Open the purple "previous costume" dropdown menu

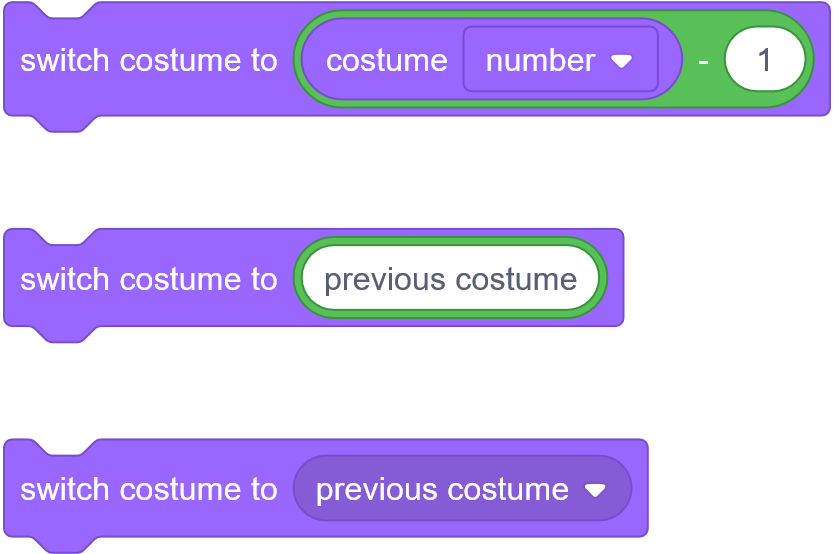point(462,490)
